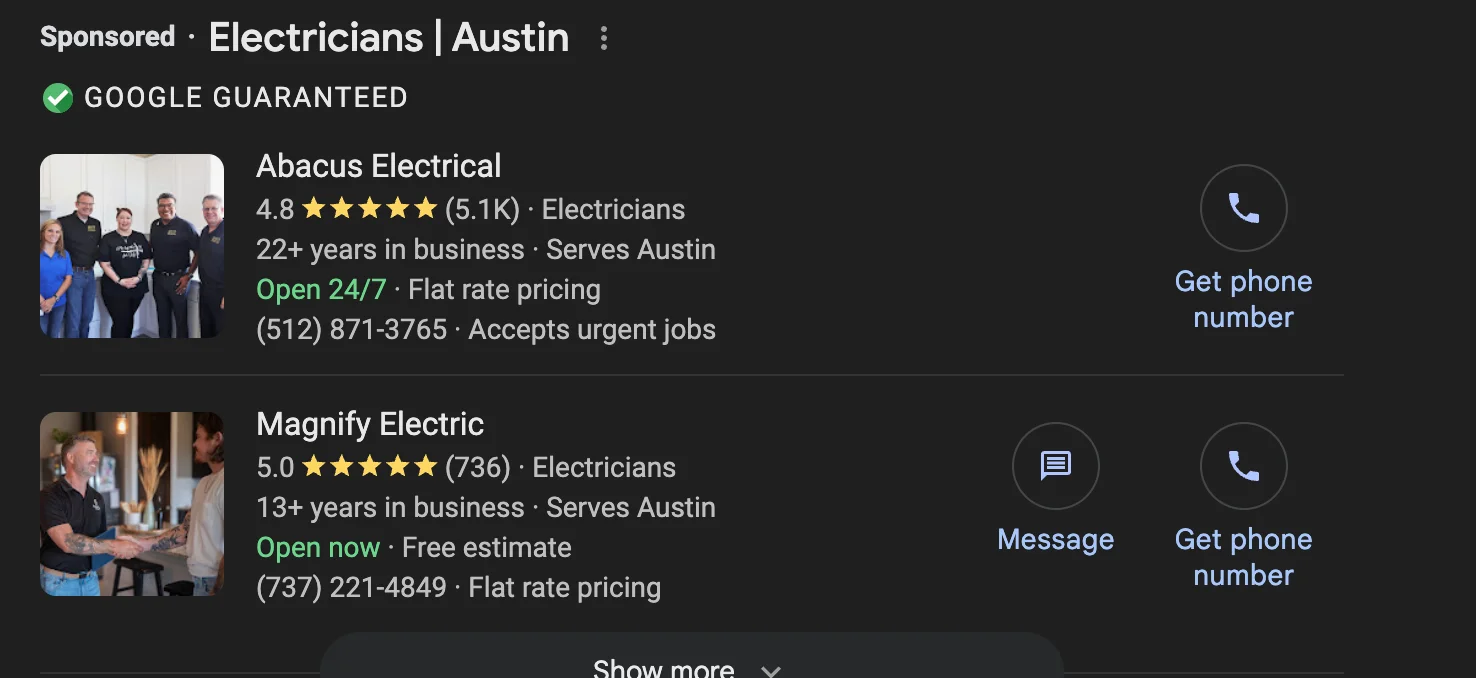Open the Abacus Electrical listing title

[378, 166]
